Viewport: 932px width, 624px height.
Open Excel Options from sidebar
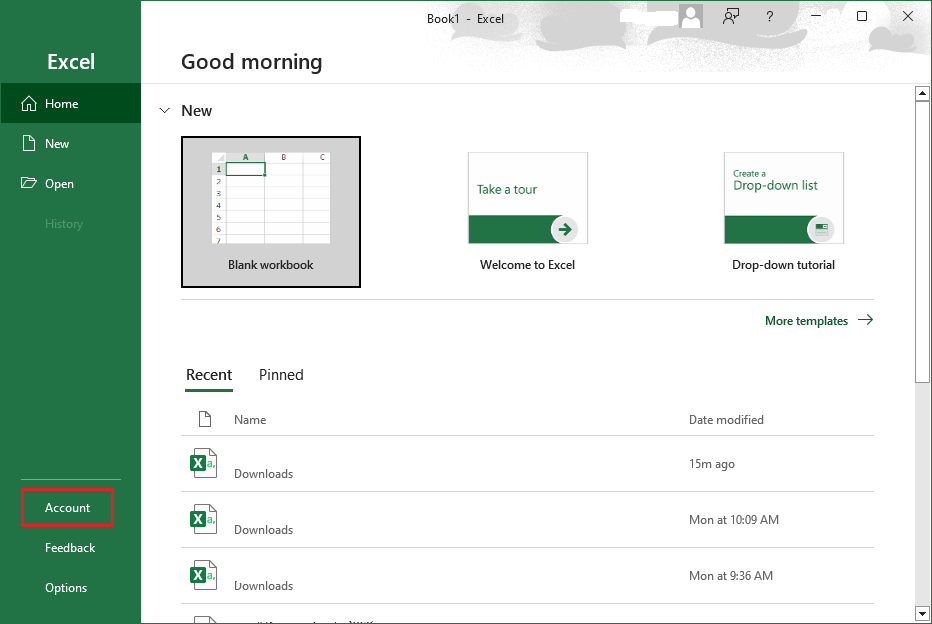point(66,588)
